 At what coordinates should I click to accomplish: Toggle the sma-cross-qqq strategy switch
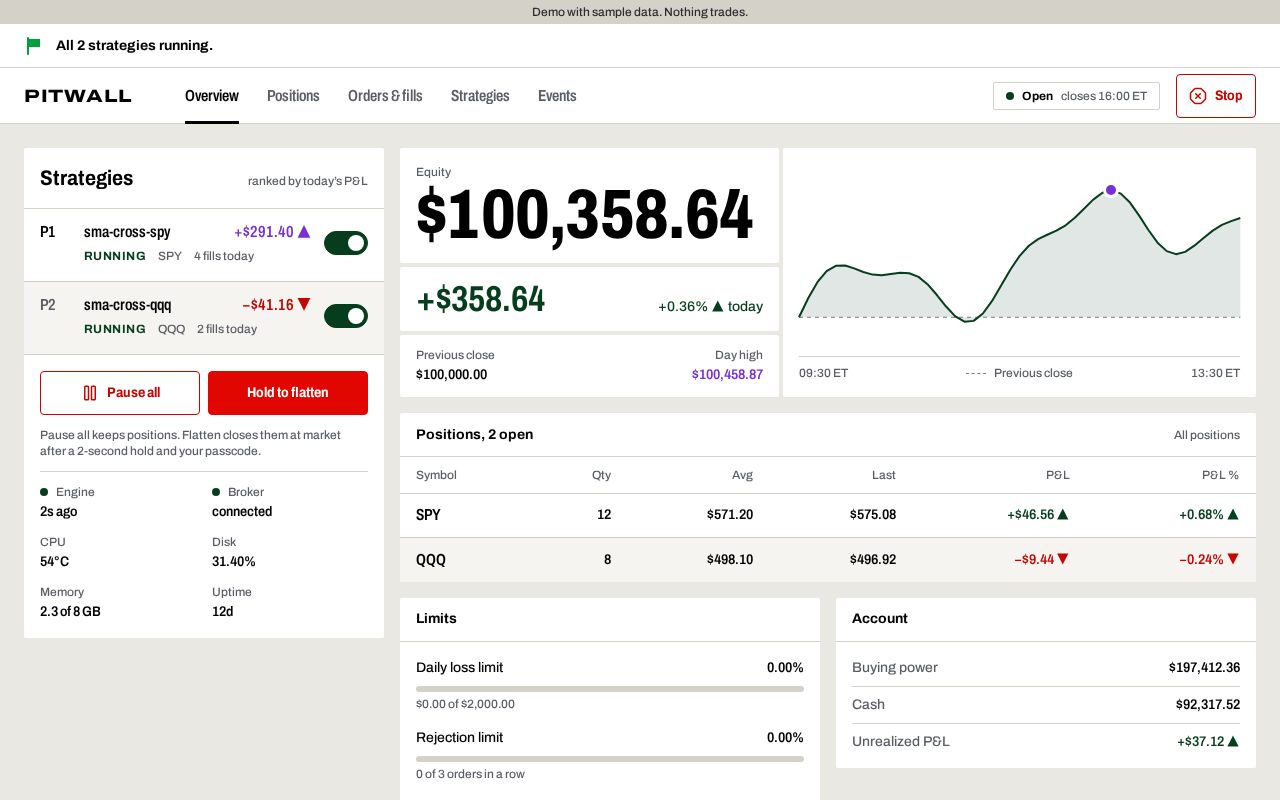(346, 316)
